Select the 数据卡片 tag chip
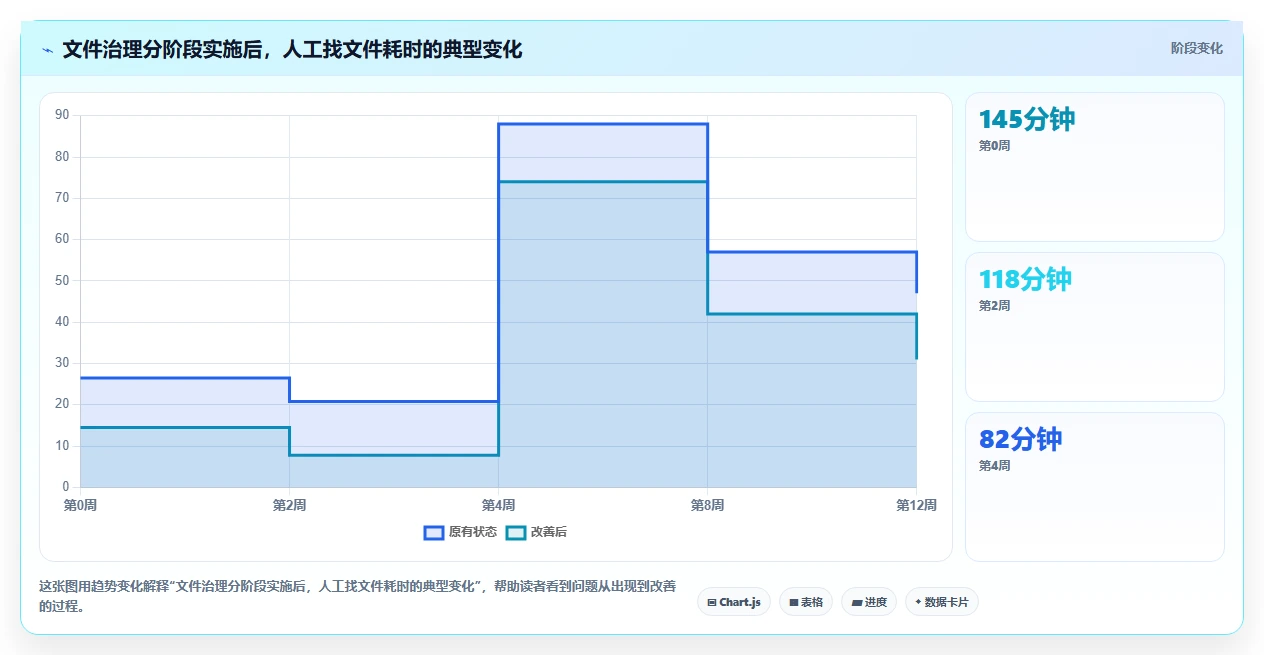The width and height of the screenshot is (1264, 655). pyautogui.click(x=942, y=602)
